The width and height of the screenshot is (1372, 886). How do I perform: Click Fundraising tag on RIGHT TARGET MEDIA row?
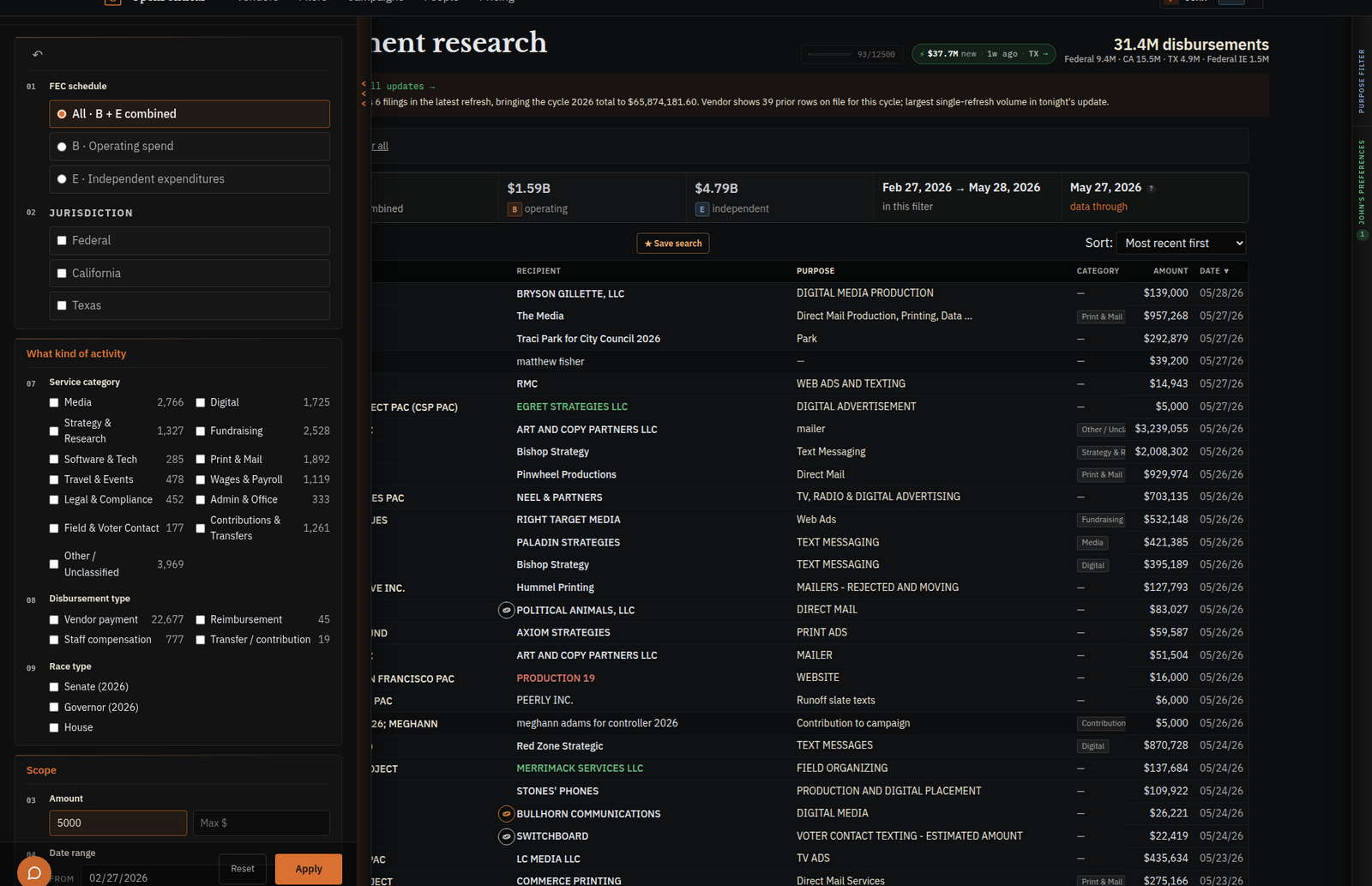(x=1102, y=520)
